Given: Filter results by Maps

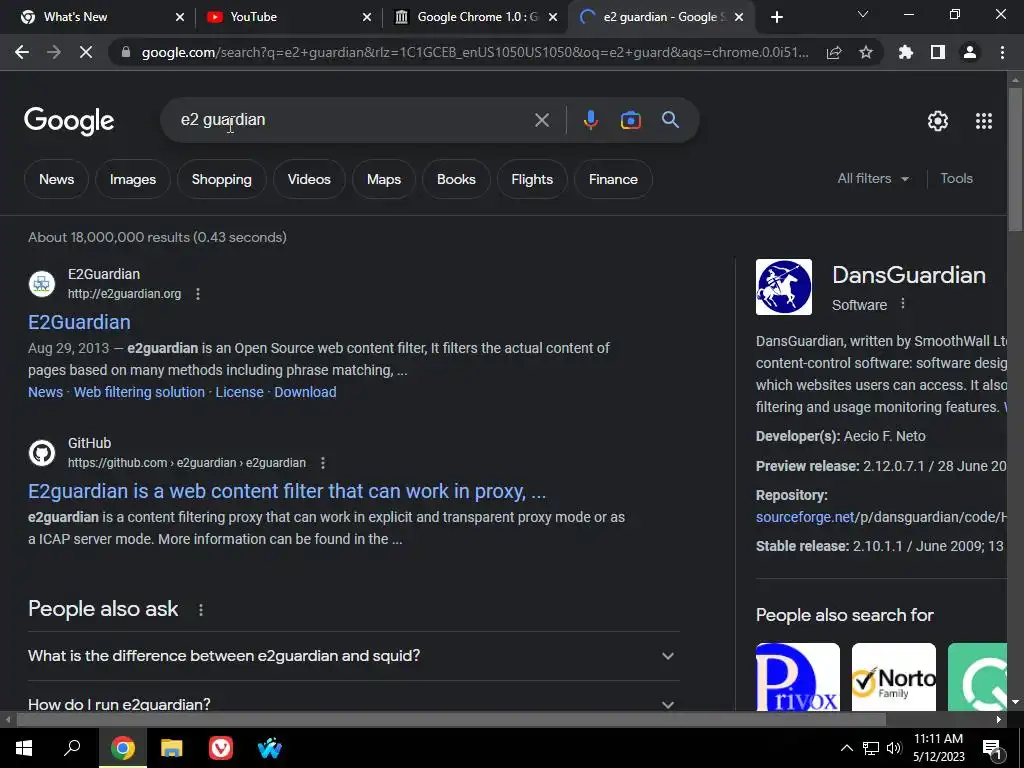Looking at the screenshot, I should 383,179.
